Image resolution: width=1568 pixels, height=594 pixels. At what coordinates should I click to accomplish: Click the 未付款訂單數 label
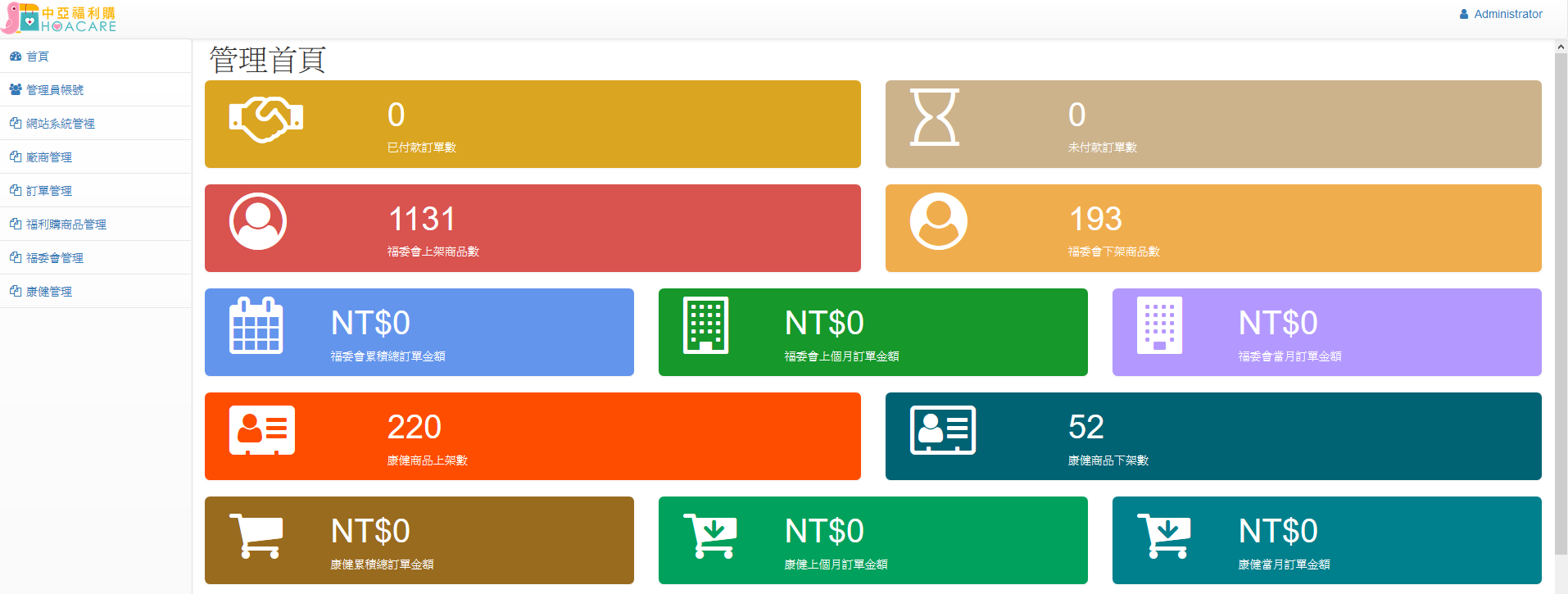click(1103, 147)
